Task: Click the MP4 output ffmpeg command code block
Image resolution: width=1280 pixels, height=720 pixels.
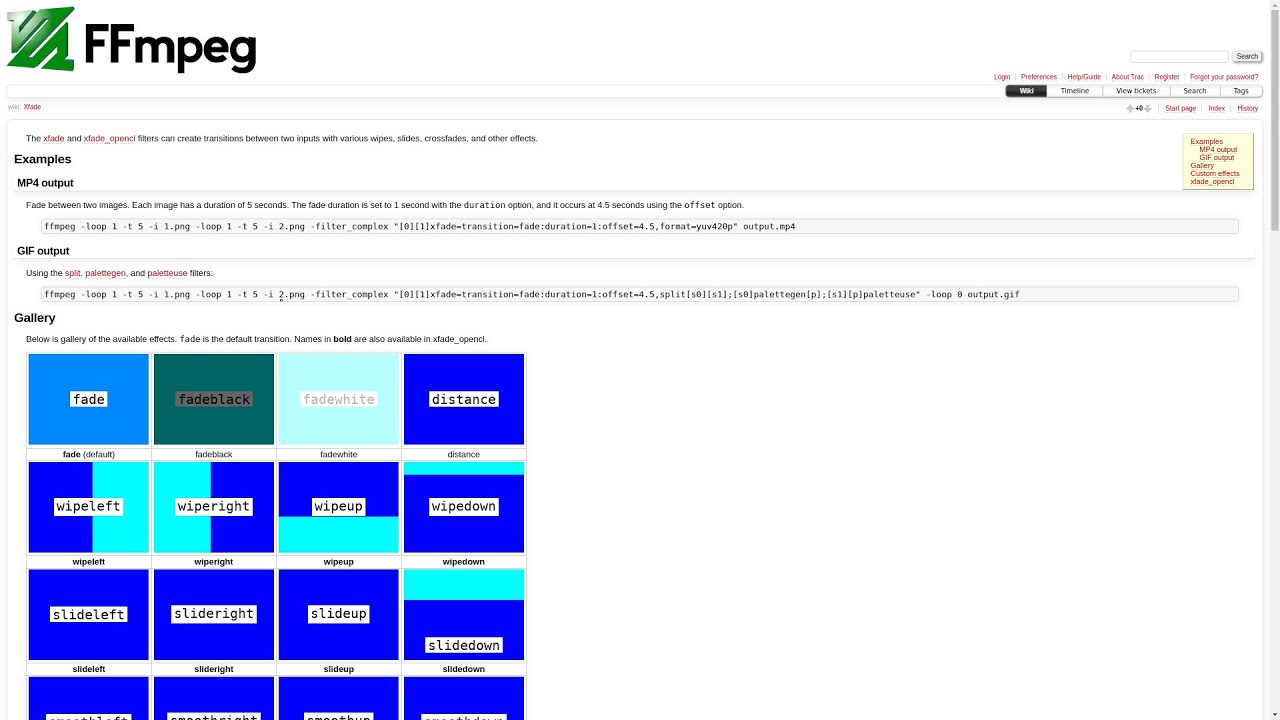Action: 640,227
